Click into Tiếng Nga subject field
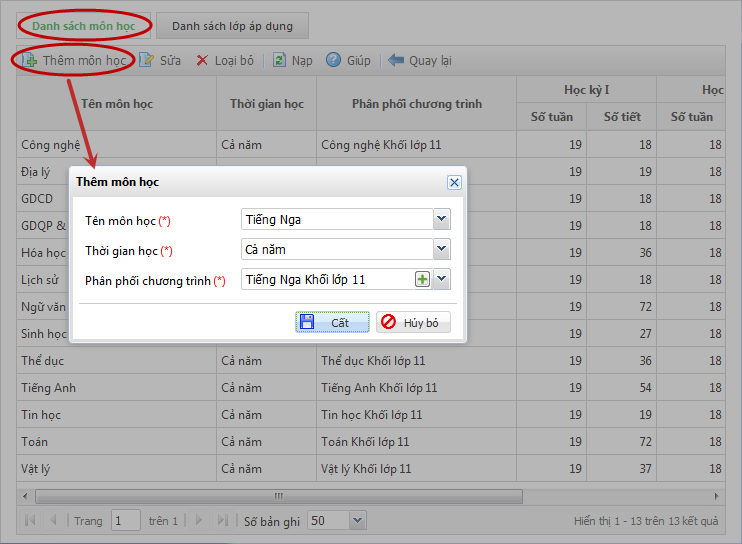The width and height of the screenshot is (742, 544). click(337, 219)
